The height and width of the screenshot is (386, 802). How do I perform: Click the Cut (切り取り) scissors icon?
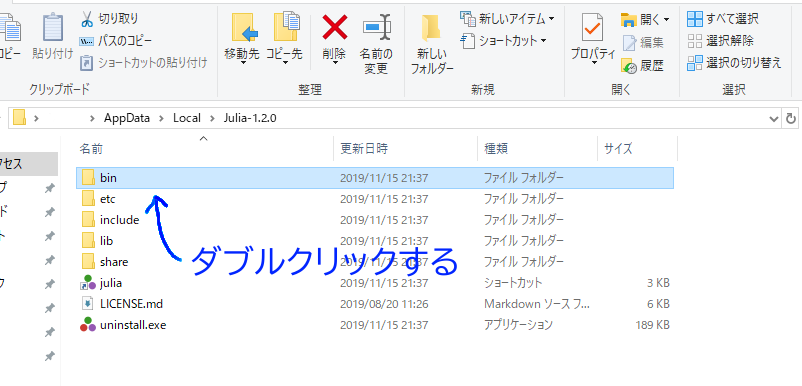86,19
